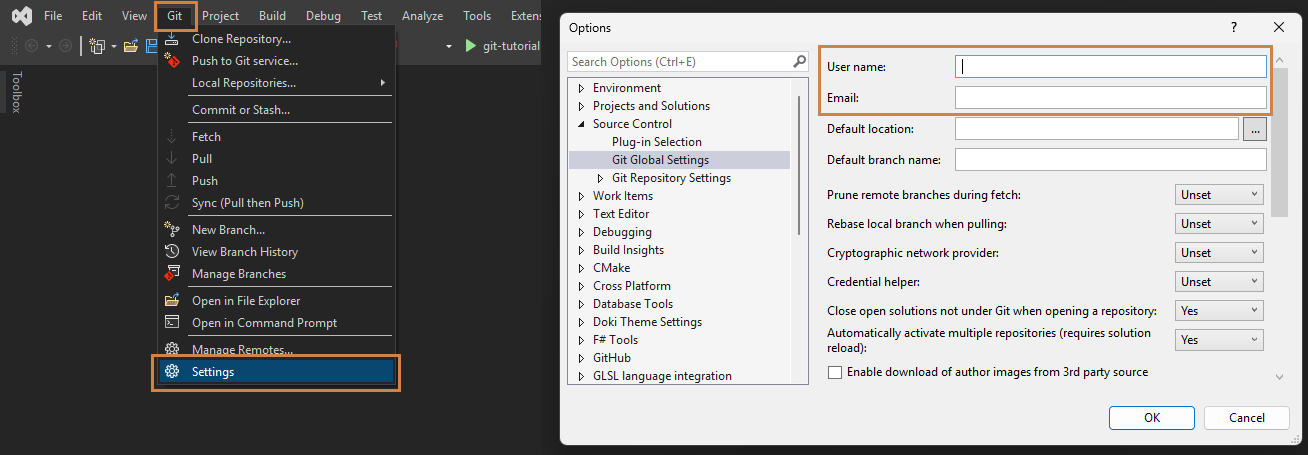The width and height of the screenshot is (1308, 455).
Task: Select Manage Branches from Git menu
Action: pyautogui.click(x=238, y=274)
